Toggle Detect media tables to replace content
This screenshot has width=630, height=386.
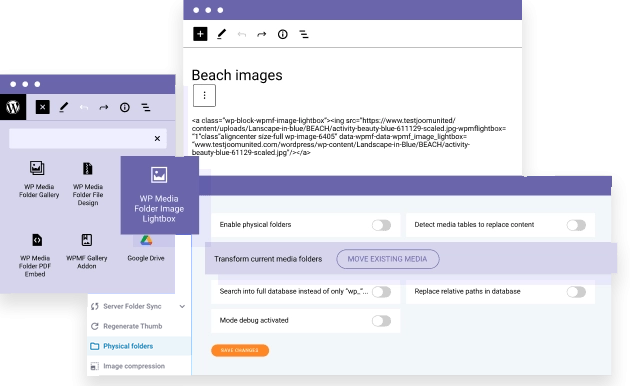pyautogui.click(x=576, y=225)
